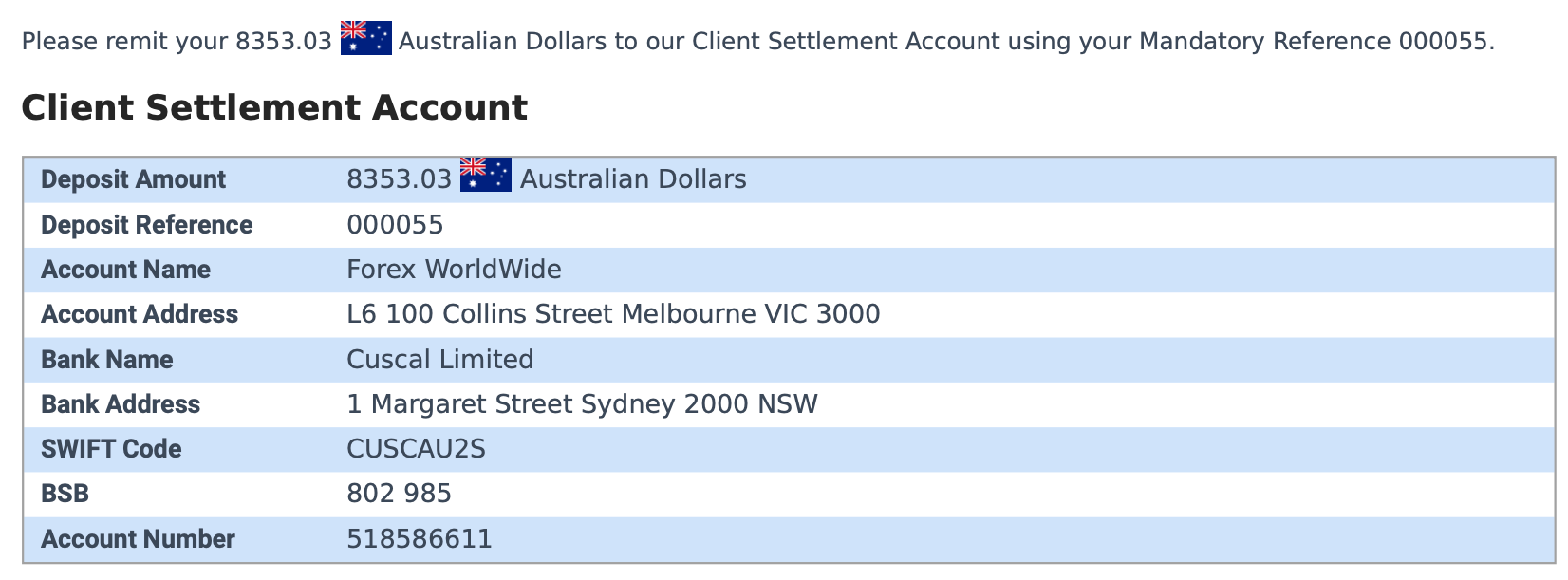
Task: Click the Mandatory Reference 000055 in the sentence
Action: point(1443,42)
